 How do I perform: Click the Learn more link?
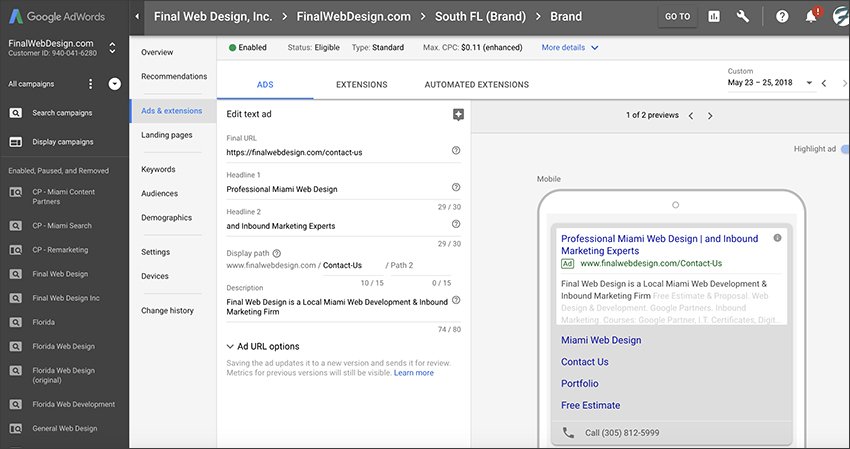[414, 373]
